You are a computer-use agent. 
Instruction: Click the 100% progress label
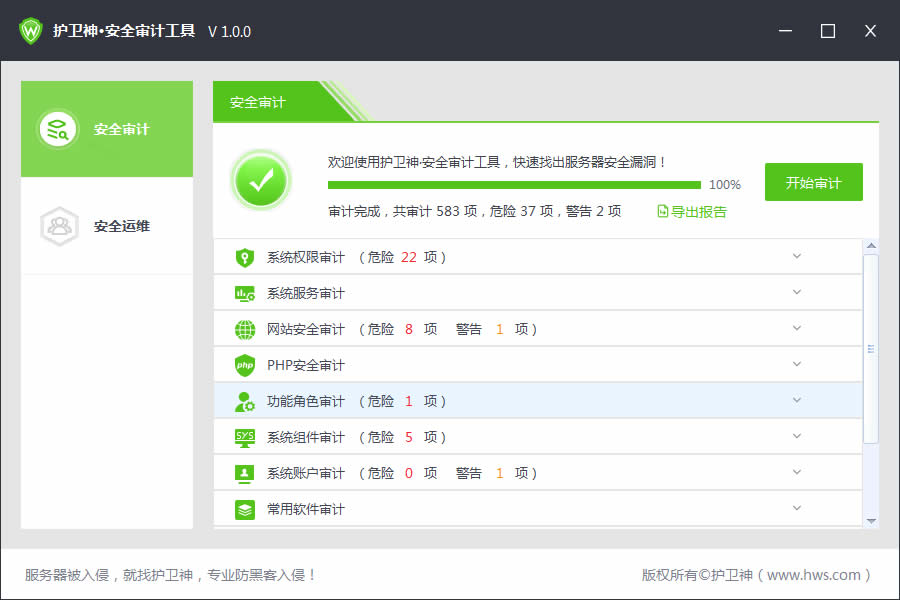click(725, 185)
